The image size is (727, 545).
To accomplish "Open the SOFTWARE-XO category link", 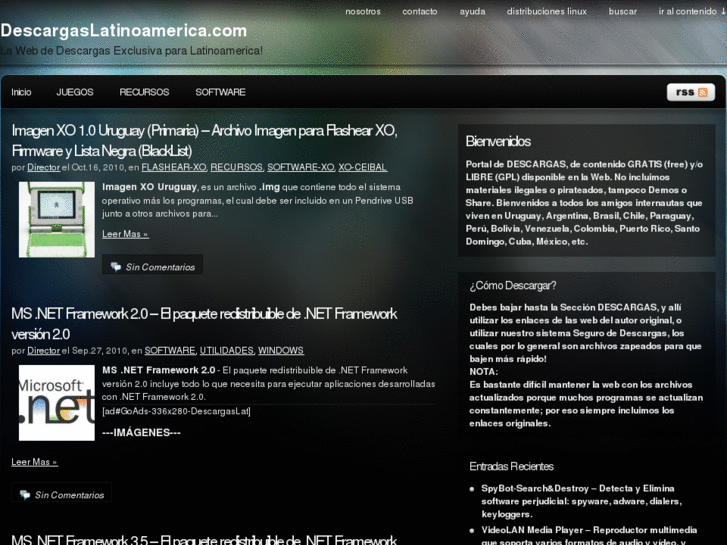I will [301, 167].
